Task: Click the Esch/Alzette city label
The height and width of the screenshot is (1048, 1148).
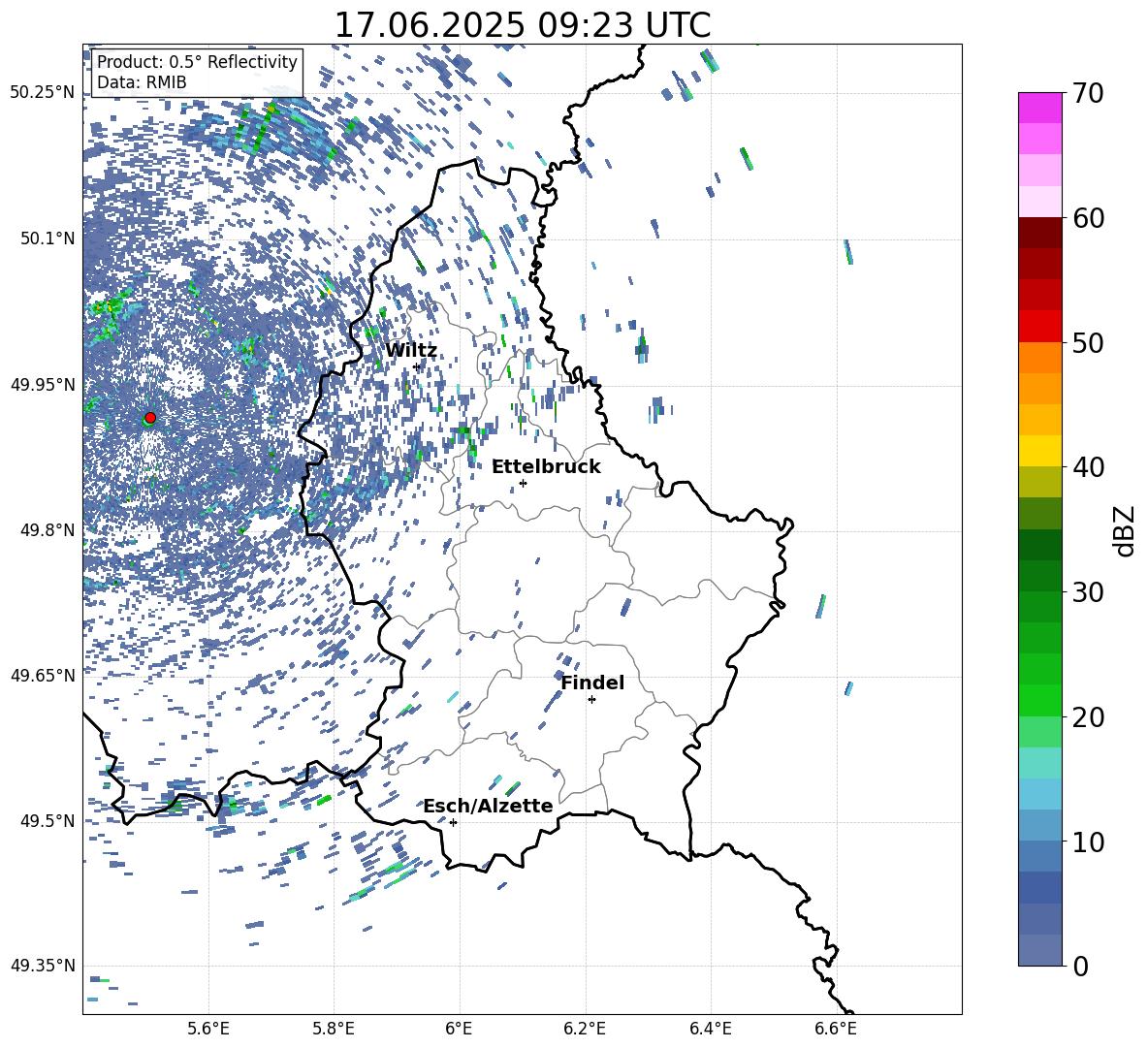Action: click(x=488, y=806)
